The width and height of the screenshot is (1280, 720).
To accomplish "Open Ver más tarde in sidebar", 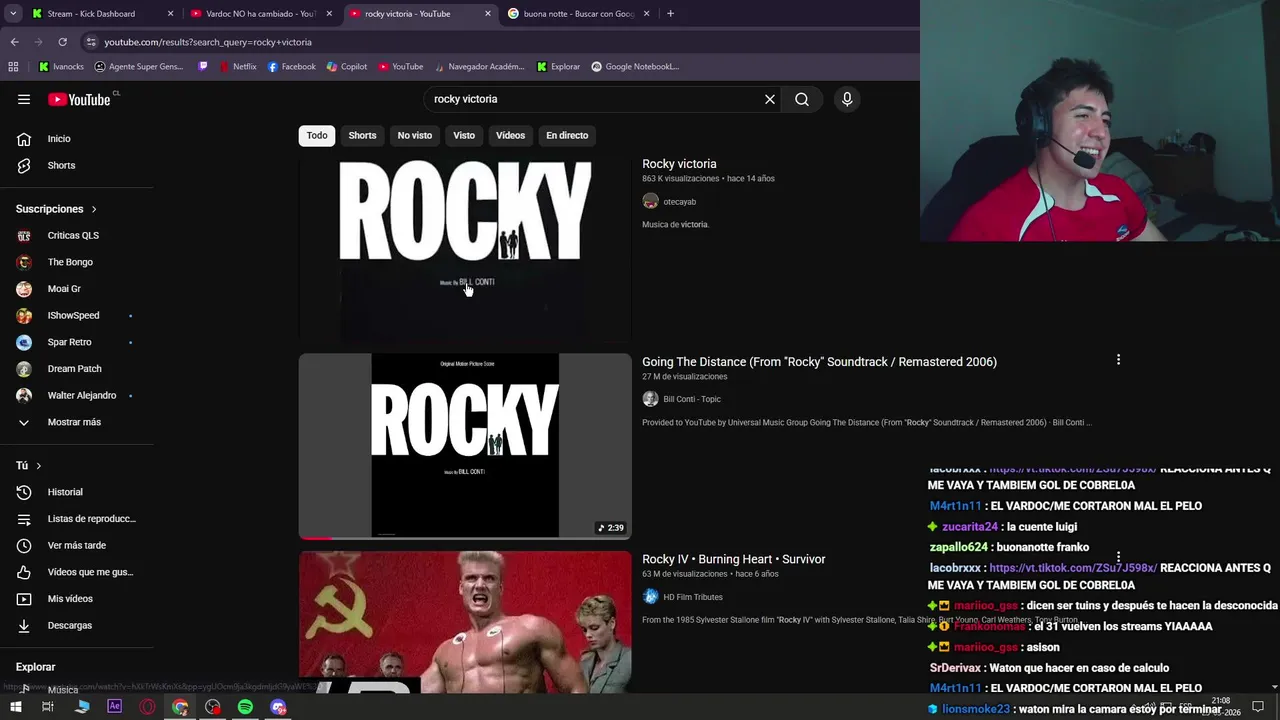I will pos(76,545).
